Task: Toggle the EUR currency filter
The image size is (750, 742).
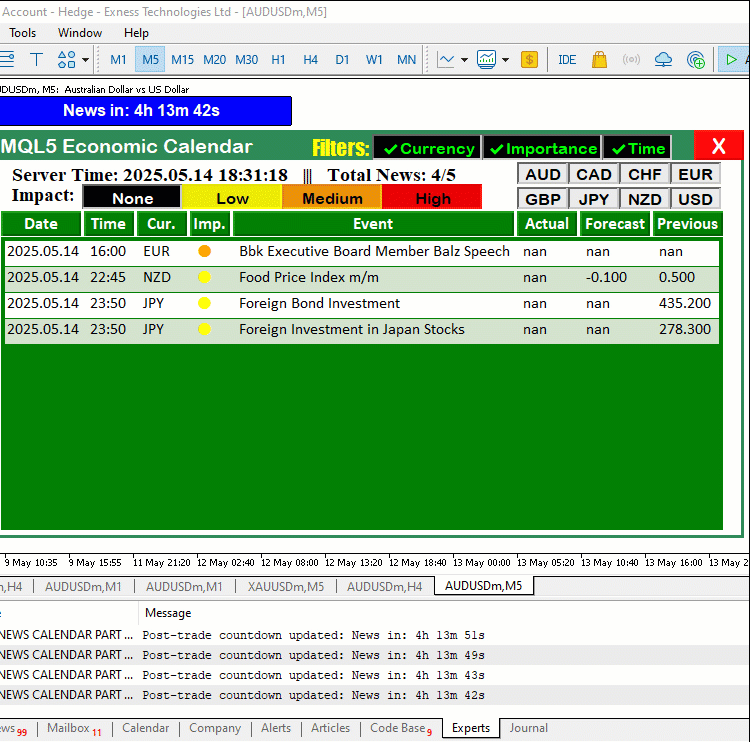Action: coord(695,174)
